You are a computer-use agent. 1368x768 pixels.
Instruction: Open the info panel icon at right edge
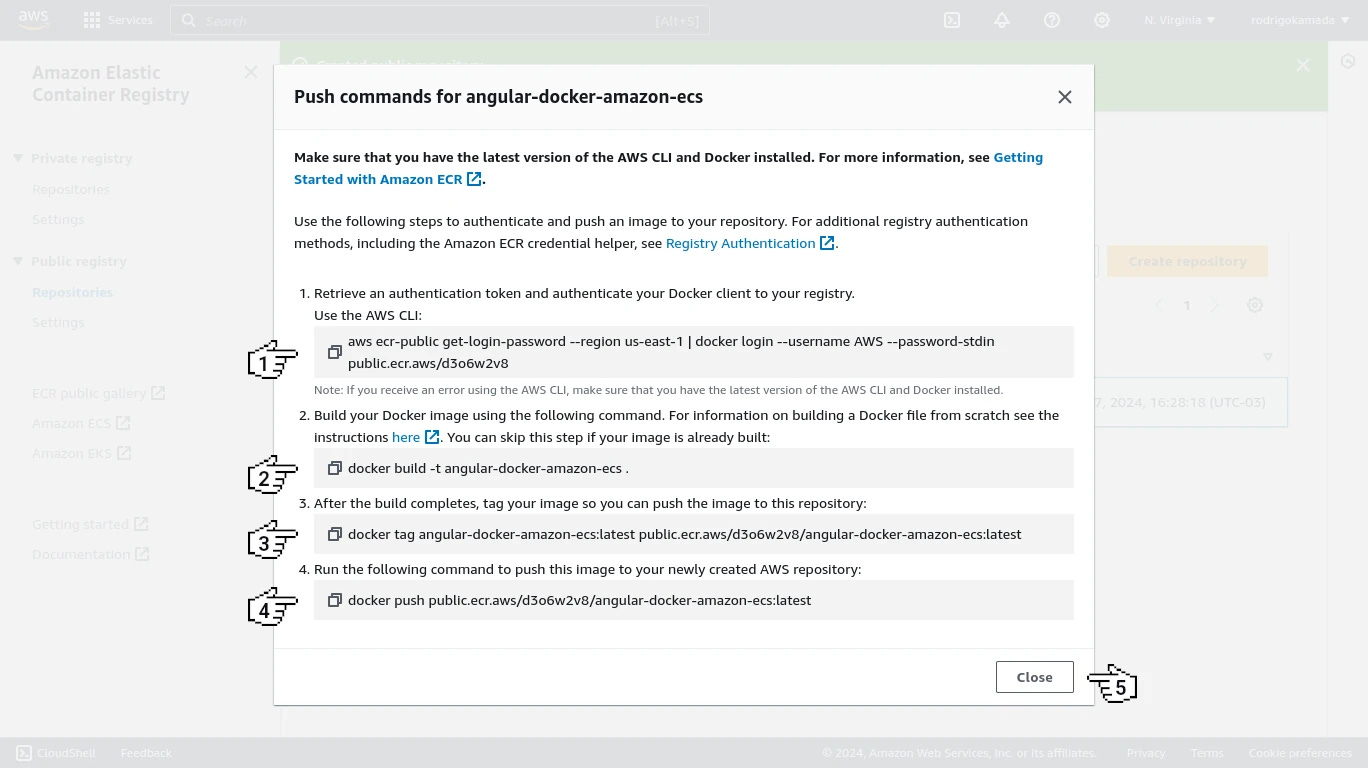[x=1348, y=62]
